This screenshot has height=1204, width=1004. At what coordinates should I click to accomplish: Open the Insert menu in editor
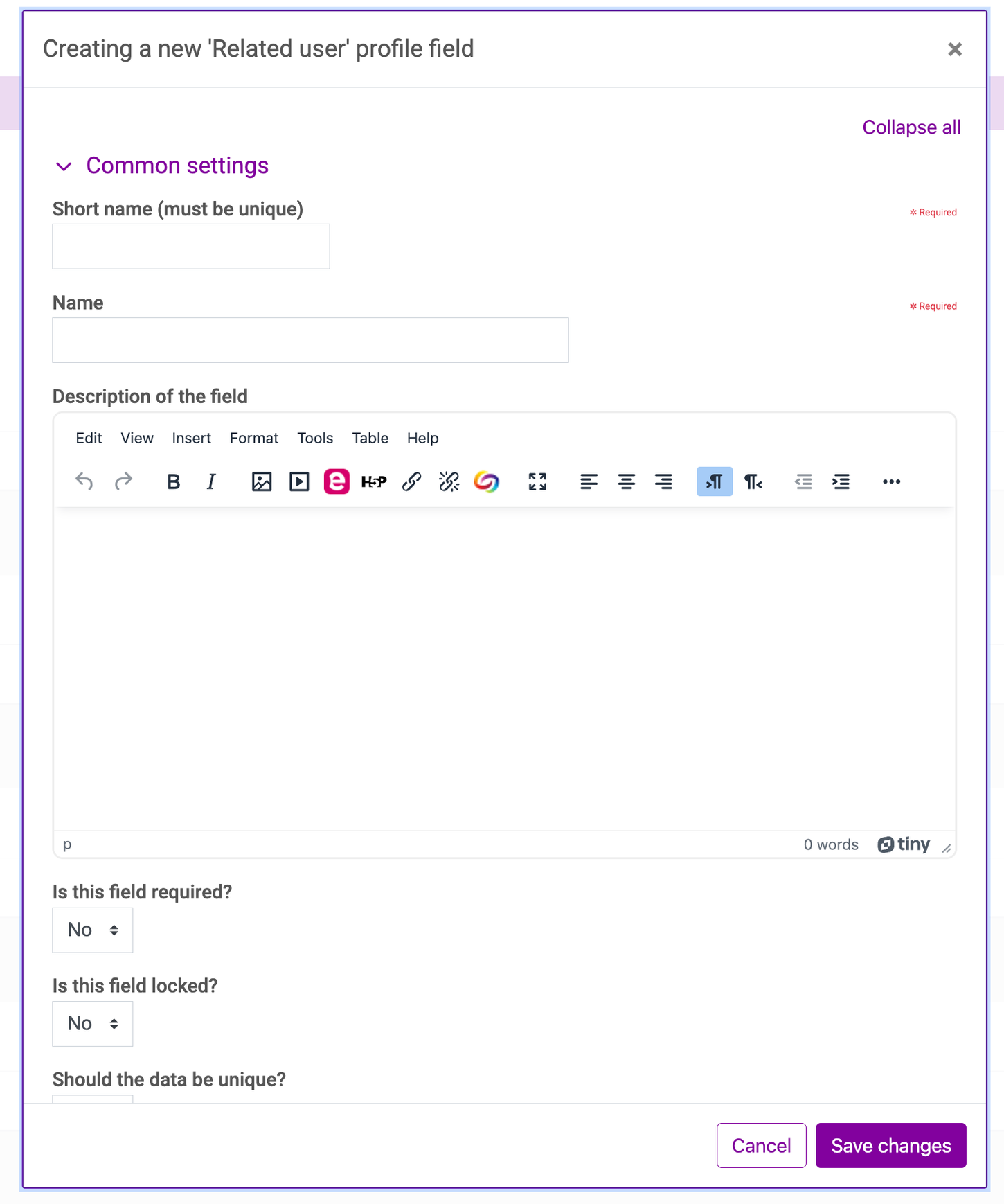[x=191, y=438]
